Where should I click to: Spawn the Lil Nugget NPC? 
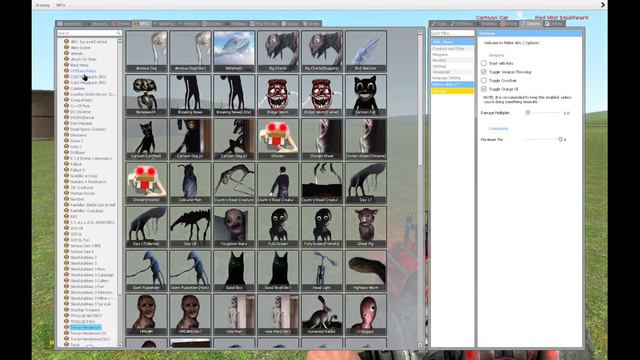pyautogui.click(x=366, y=315)
